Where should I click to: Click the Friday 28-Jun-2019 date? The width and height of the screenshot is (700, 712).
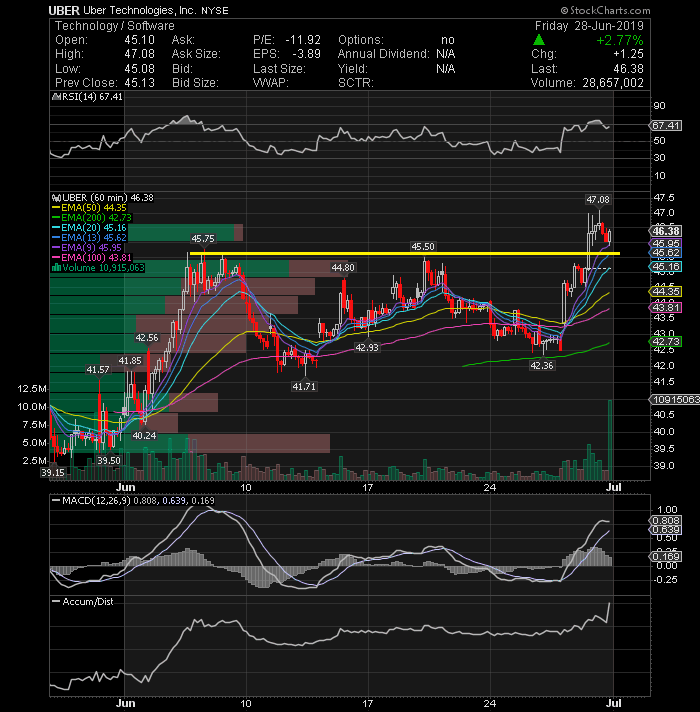coord(589,26)
